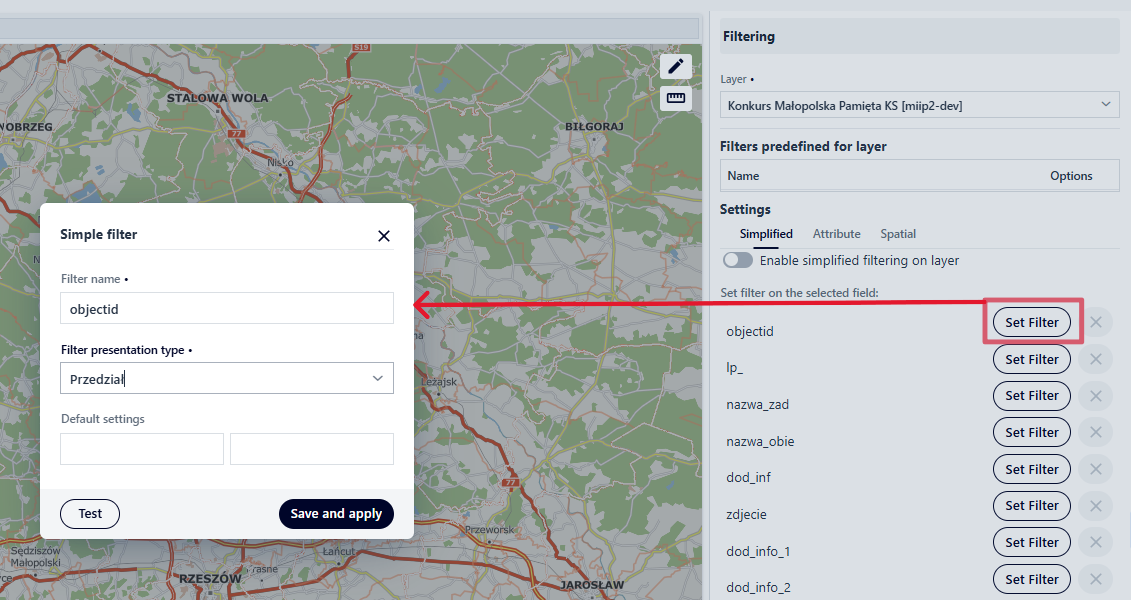Clear the nazwa_zad filter X icon
The width and height of the screenshot is (1131, 600).
[1095, 396]
